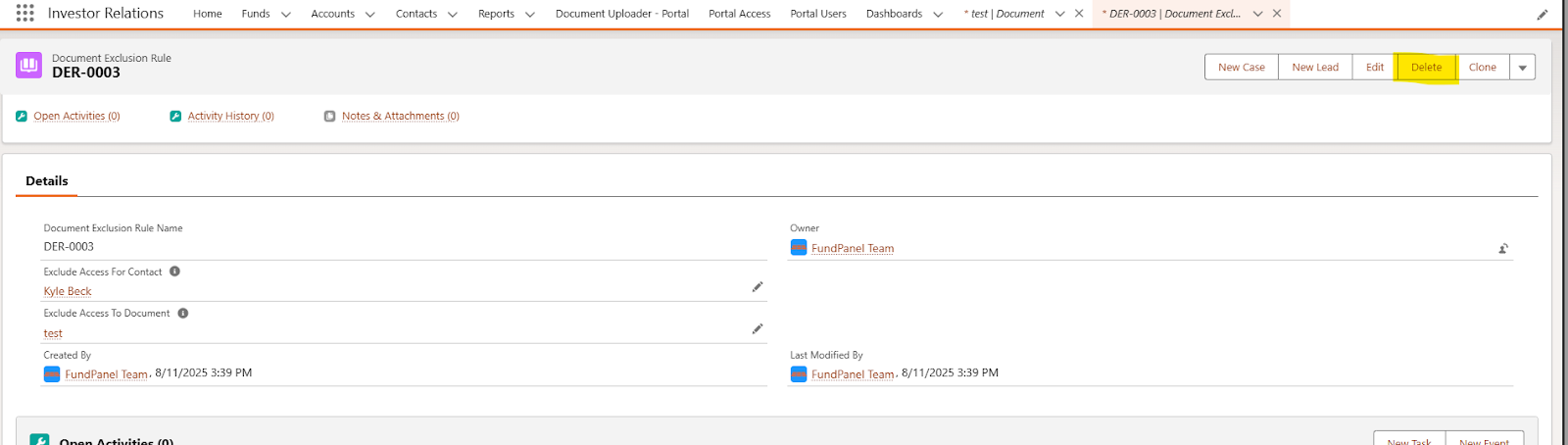Screen dimensions: 1568x445
Task: Open the Dashboards tab
Action: tap(894, 14)
